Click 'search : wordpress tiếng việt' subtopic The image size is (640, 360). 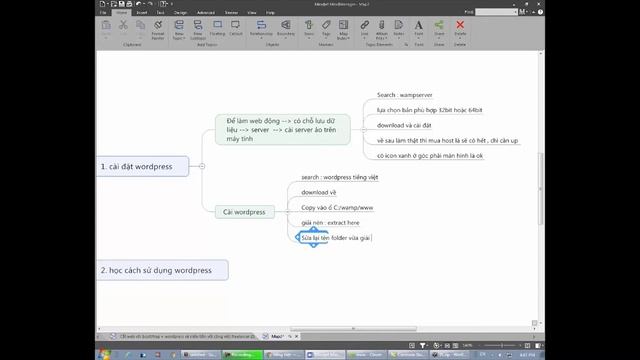[x=340, y=177]
